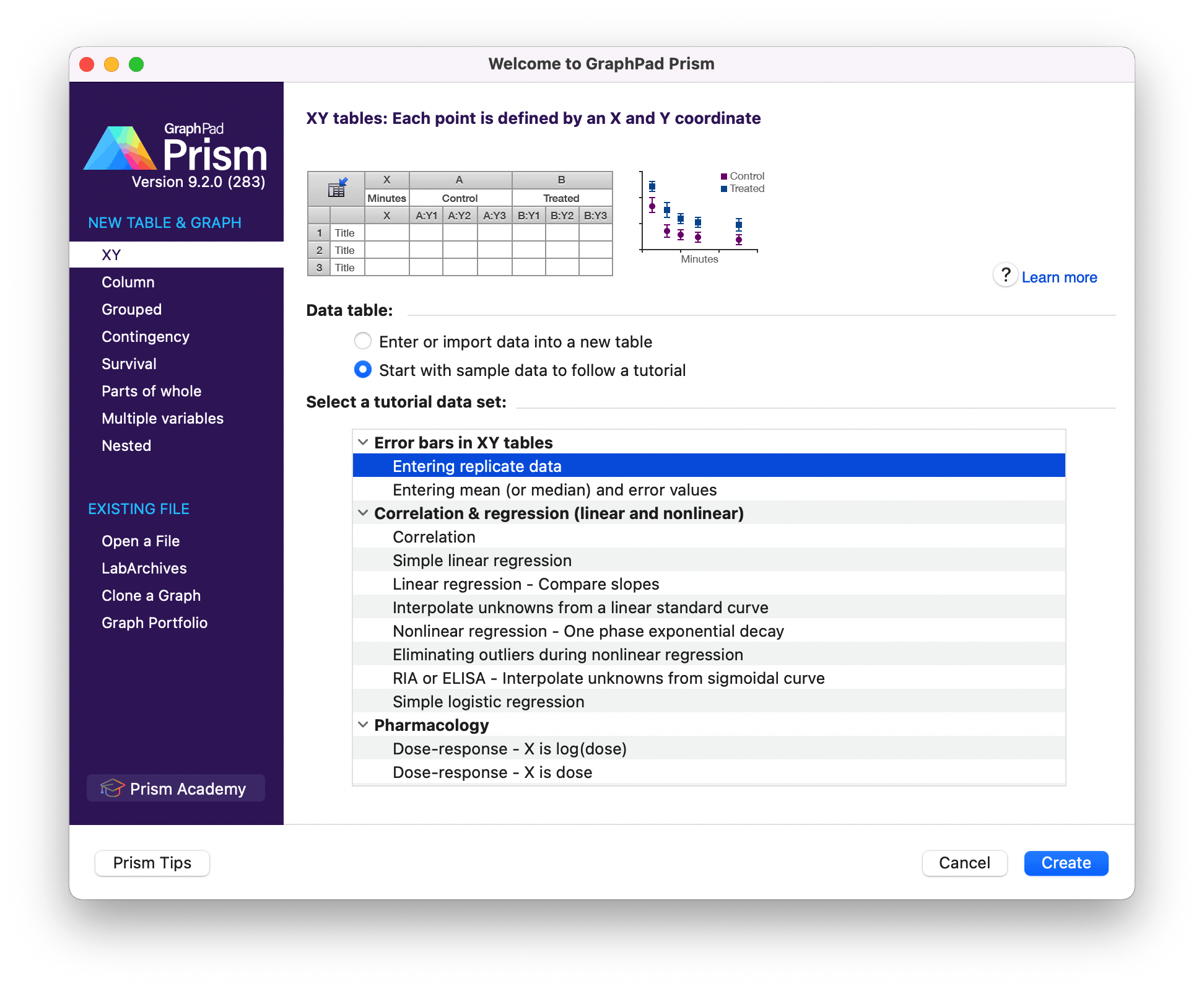Image resolution: width=1204 pixels, height=991 pixels.
Task: Click the Cancel button
Action: [964, 863]
